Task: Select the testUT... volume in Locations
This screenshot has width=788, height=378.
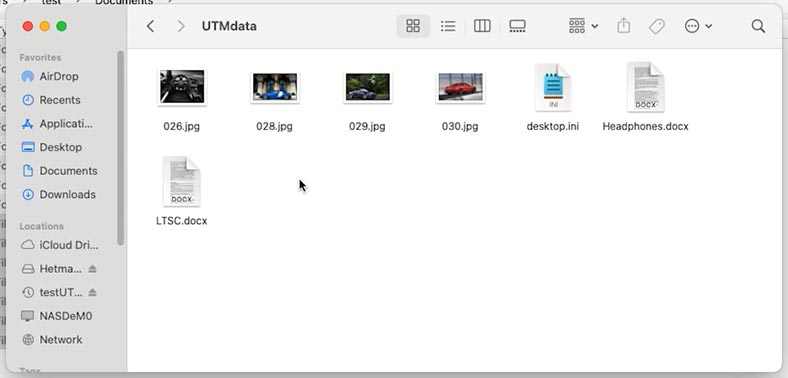Action: pyautogui.click(x=52, y=292)
